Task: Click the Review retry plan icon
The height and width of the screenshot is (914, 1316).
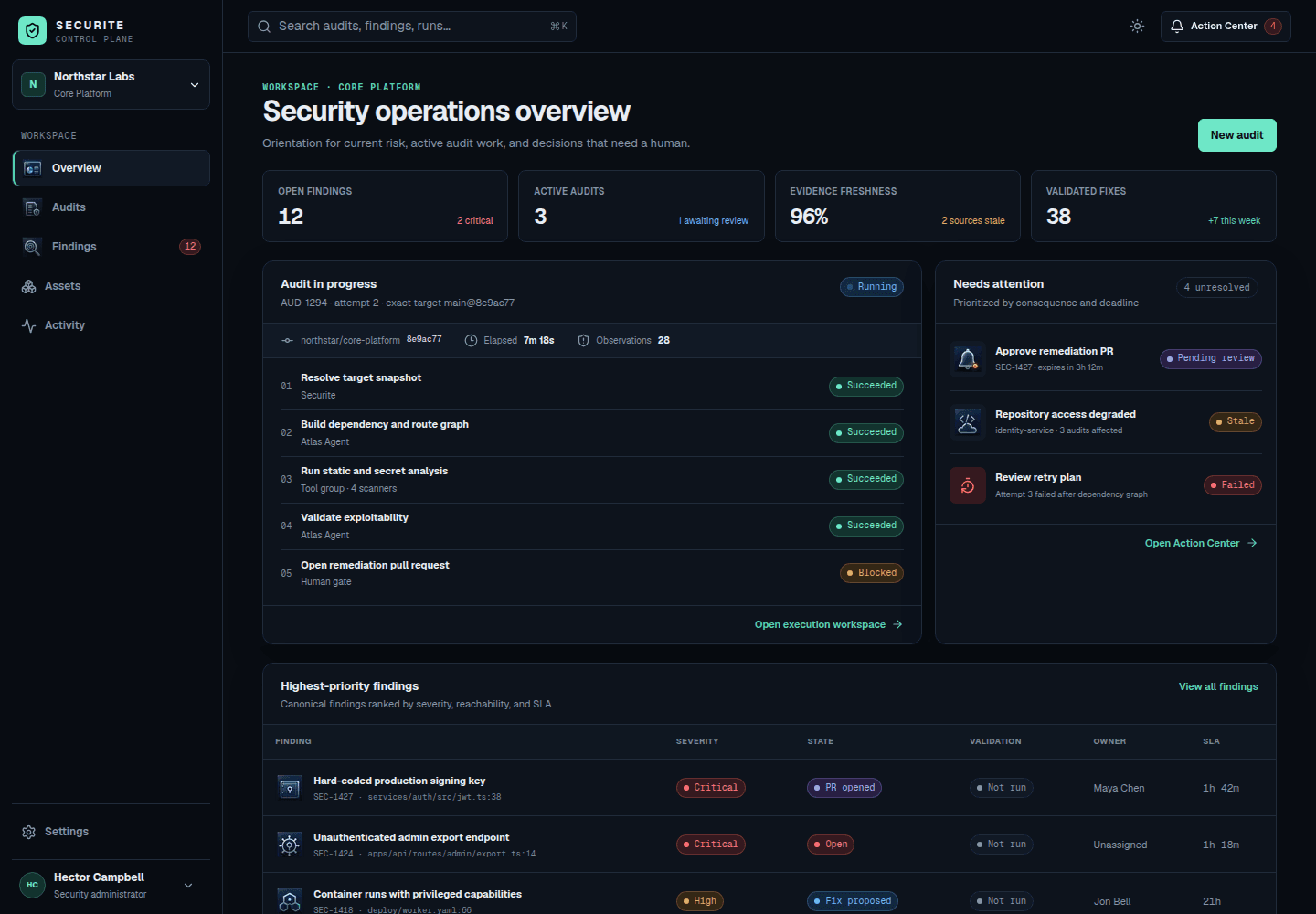Action: click(968, 485)
